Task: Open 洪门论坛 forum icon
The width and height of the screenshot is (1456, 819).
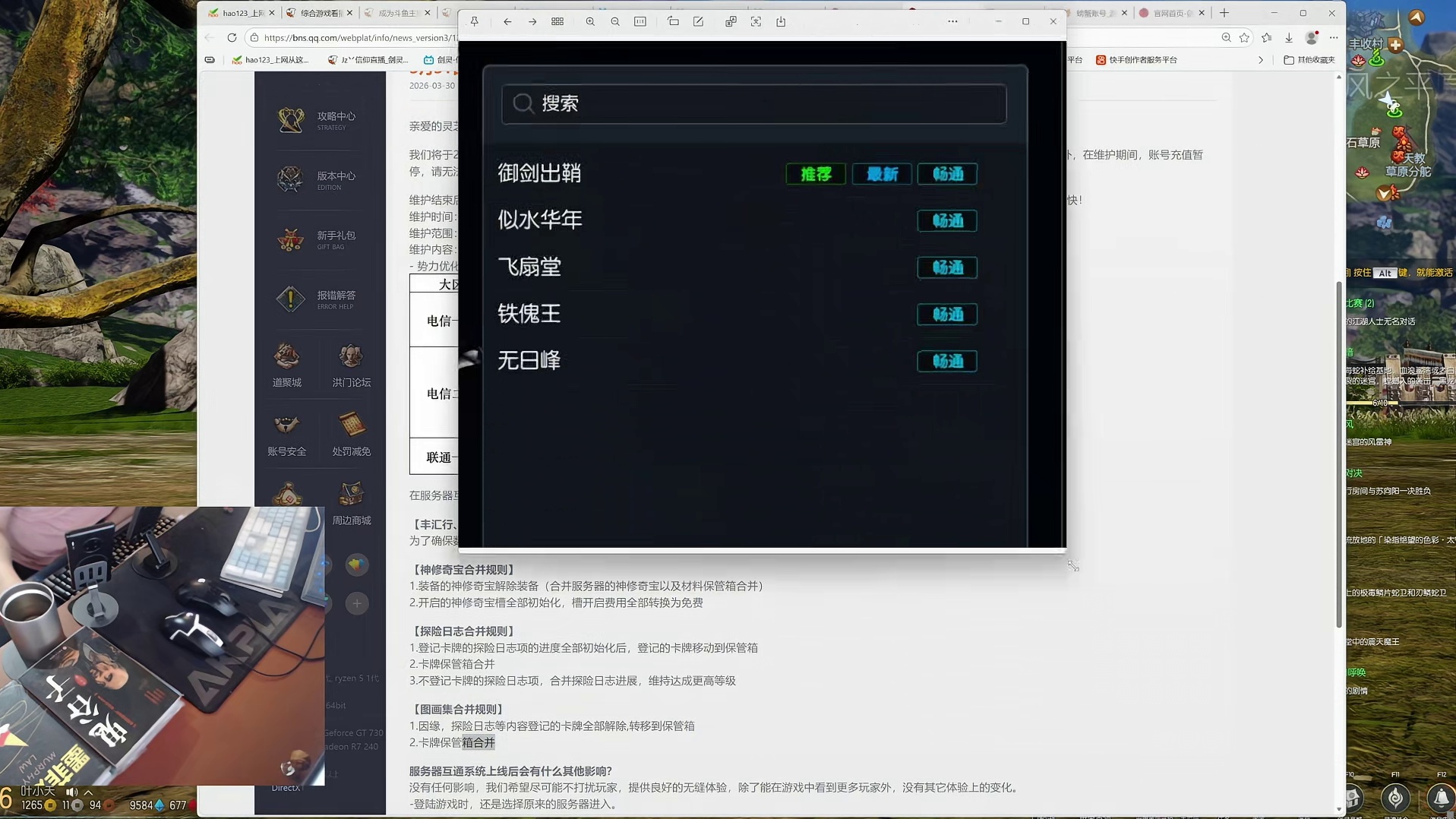Action: pyautogui.click(x=351, y=365)
